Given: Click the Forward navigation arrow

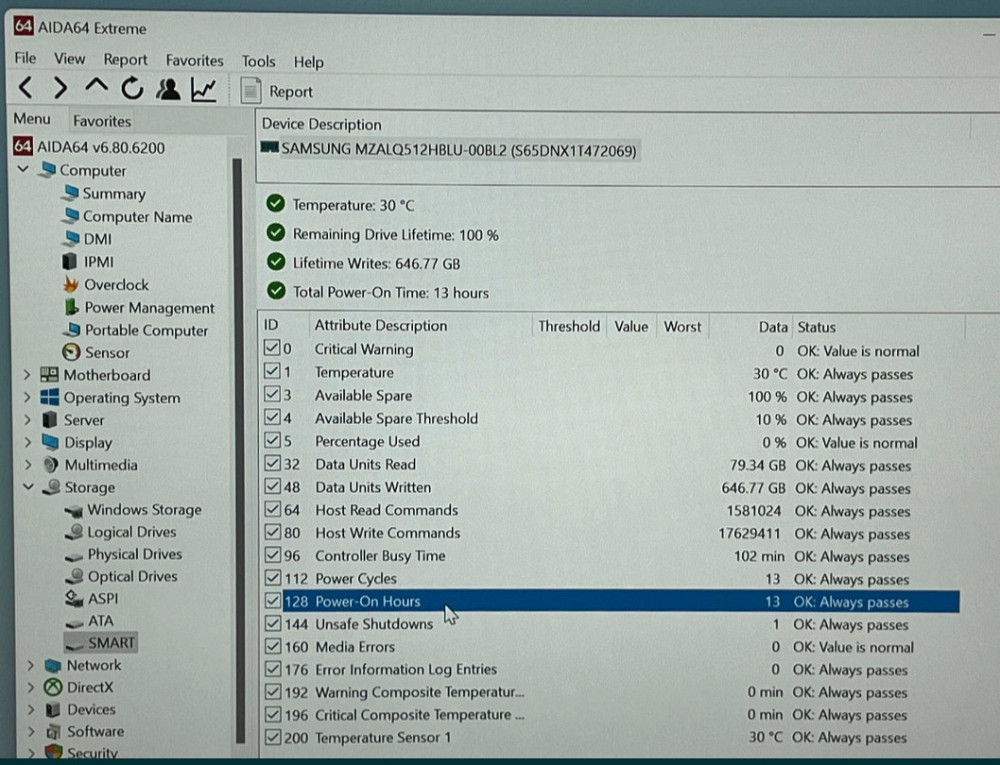Looking at the screenshot, I should [60, 89].
